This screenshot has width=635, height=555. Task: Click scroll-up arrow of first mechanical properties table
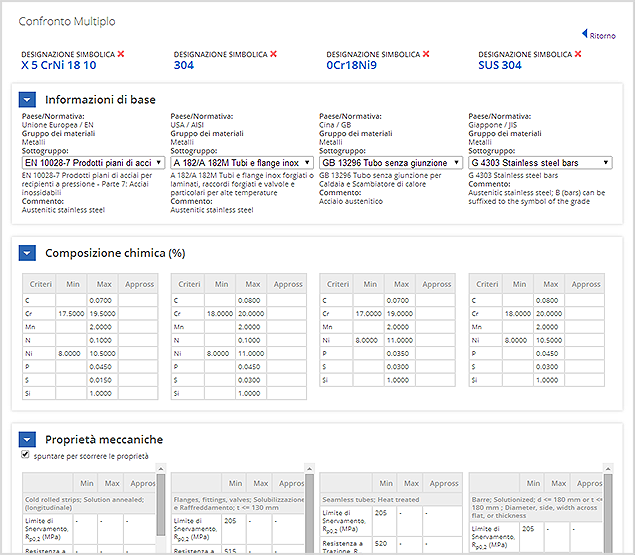[x=161, y=469]
